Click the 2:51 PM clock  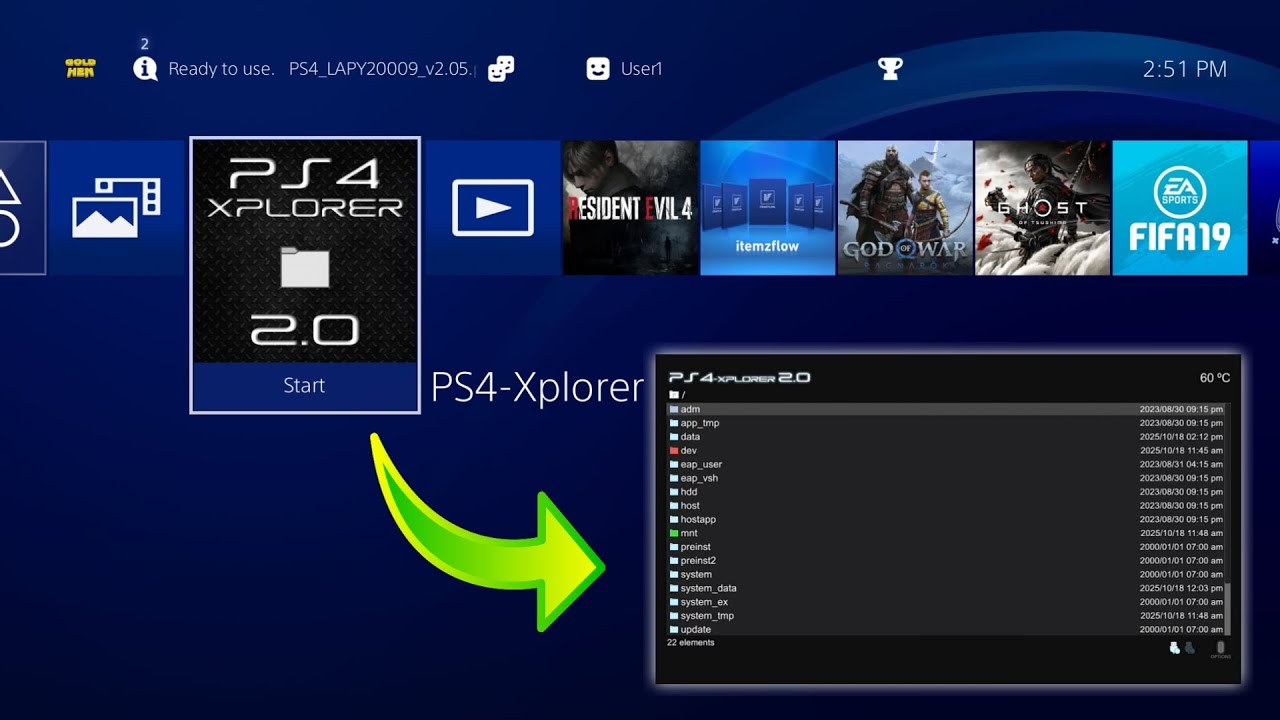click(1185, 69)
